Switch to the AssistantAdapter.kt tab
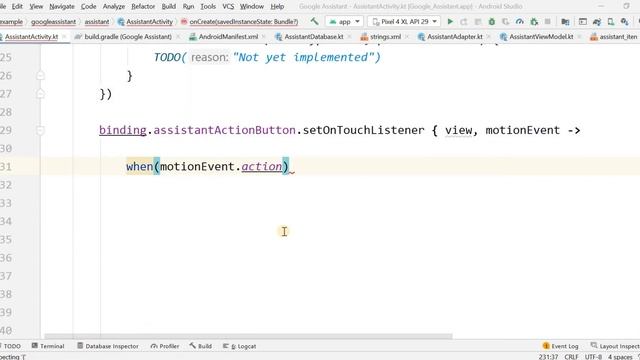The height and width of the screenshot is (360, 640). point(455,37)
